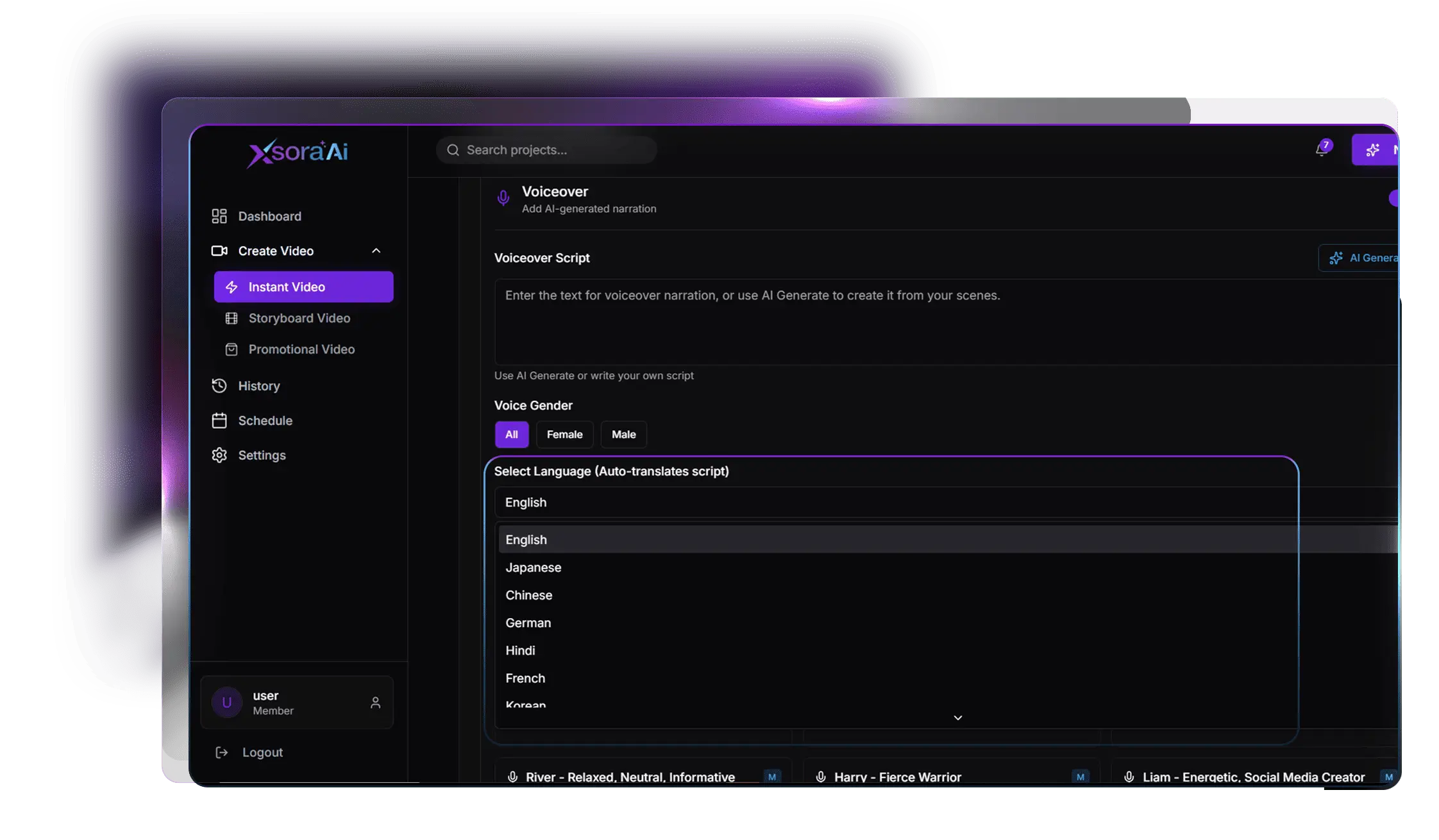The image size is (1439, 840).
Task: Select the All voice gender filter
Action: tap(512, 434)
